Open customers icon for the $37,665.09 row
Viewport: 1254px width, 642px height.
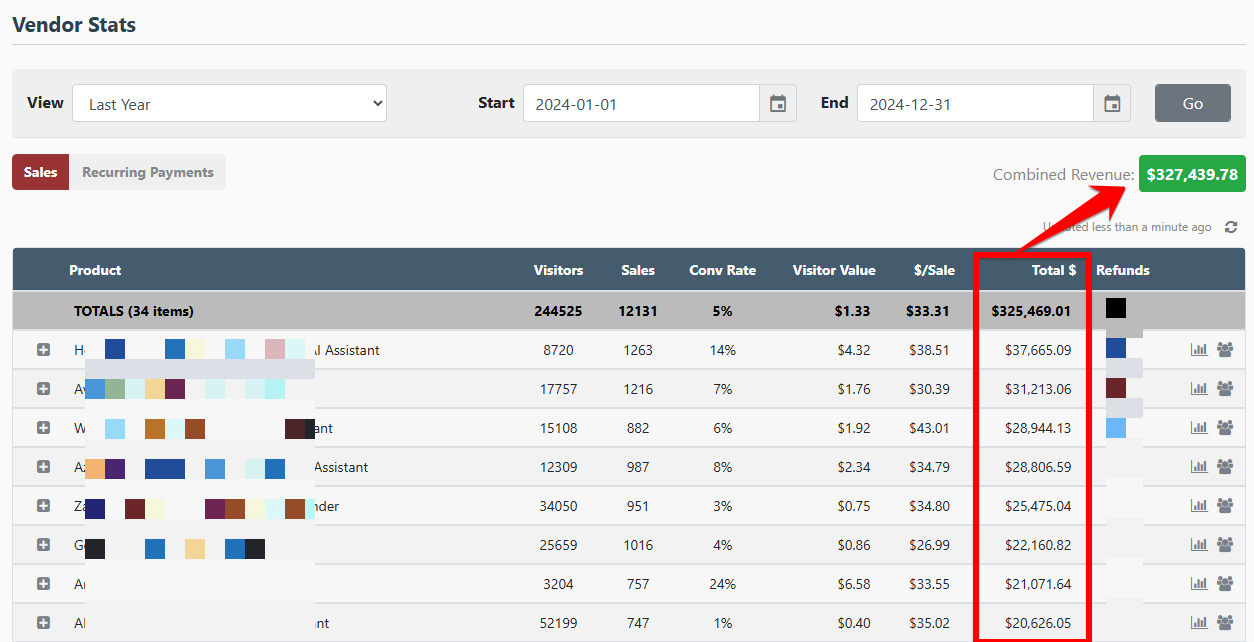1225,350
